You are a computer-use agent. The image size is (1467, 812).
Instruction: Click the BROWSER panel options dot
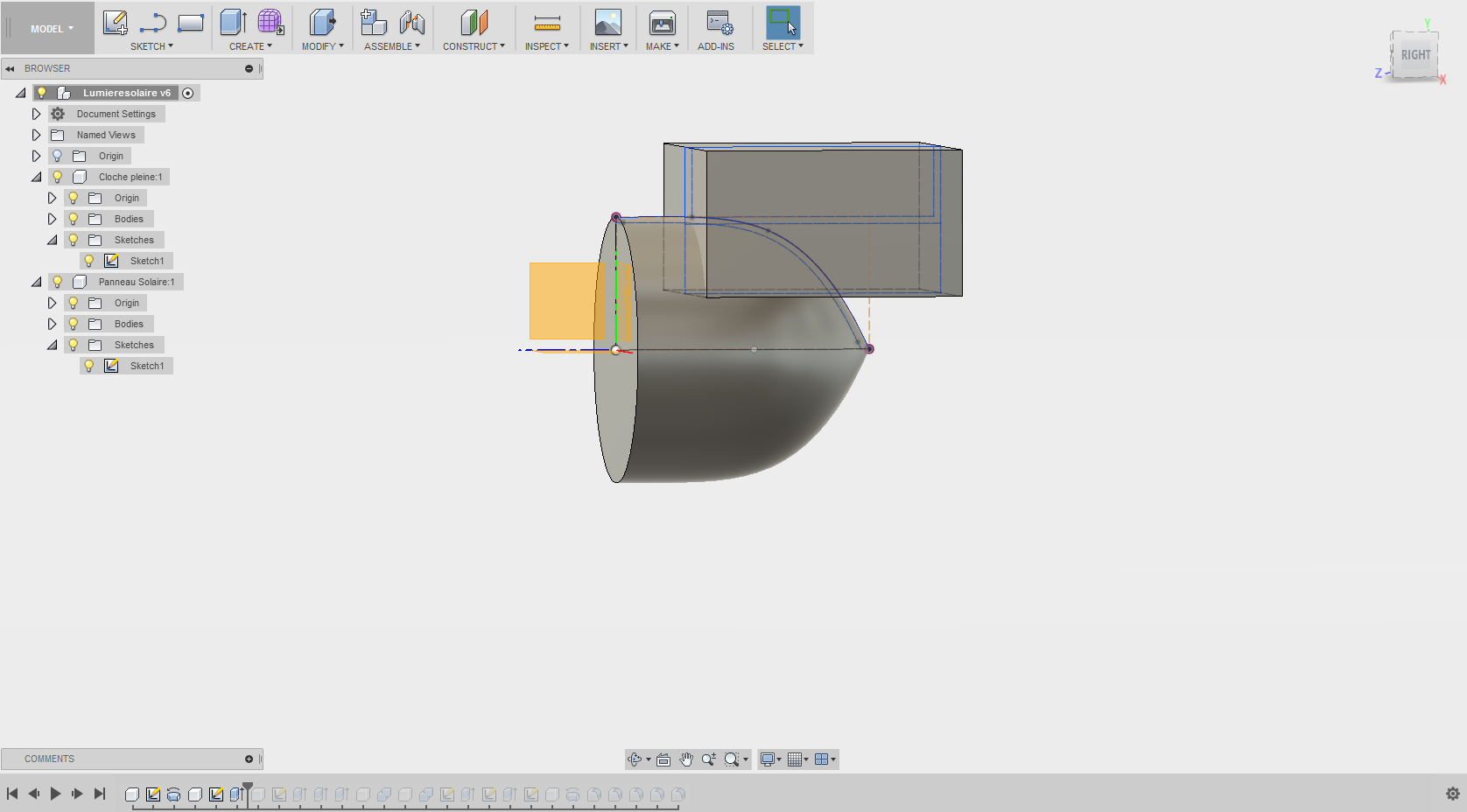(249, 68)
